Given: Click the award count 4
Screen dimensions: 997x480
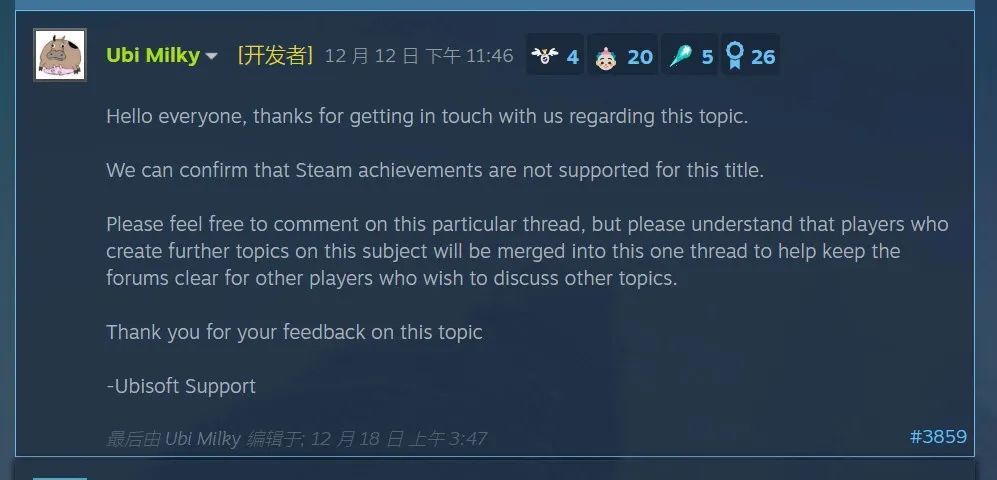Looking at the screenshot, I should pos(572,57).
